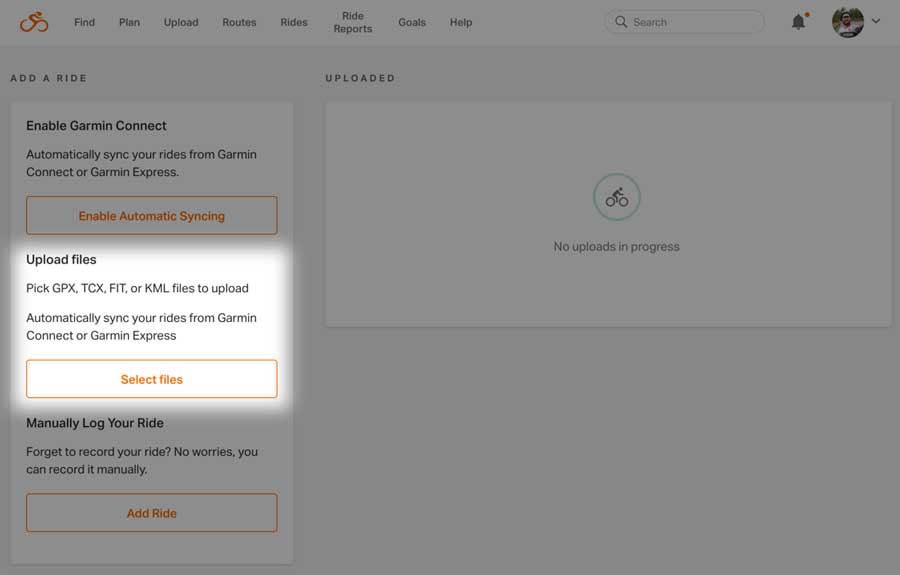Viewport: 900px width, 575px height.
Task: Click the 'ADD A RIDE' section label
Action: click(x=49, y=78)
